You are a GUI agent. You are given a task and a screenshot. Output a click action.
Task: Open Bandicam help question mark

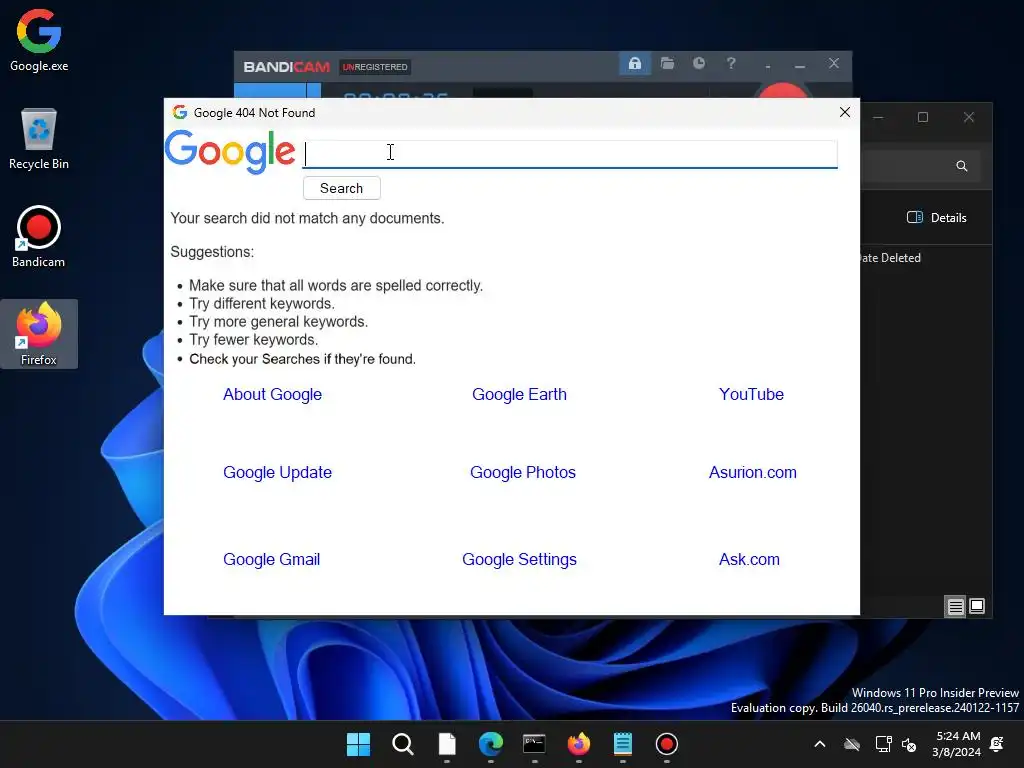click(x=731, y=63)
